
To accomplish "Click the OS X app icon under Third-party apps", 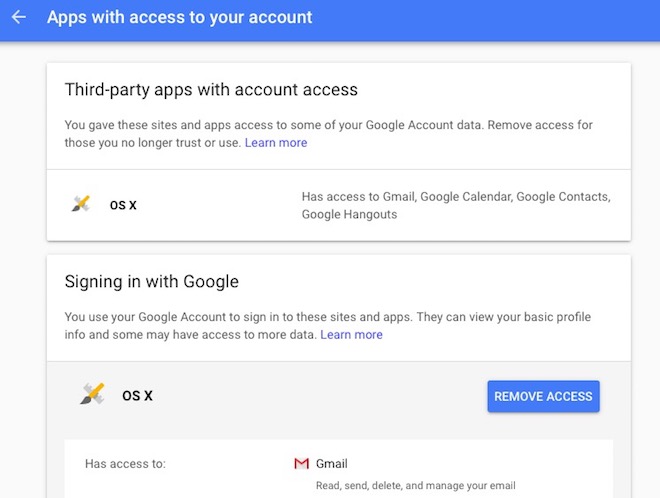I will click(x=81, y=204).
